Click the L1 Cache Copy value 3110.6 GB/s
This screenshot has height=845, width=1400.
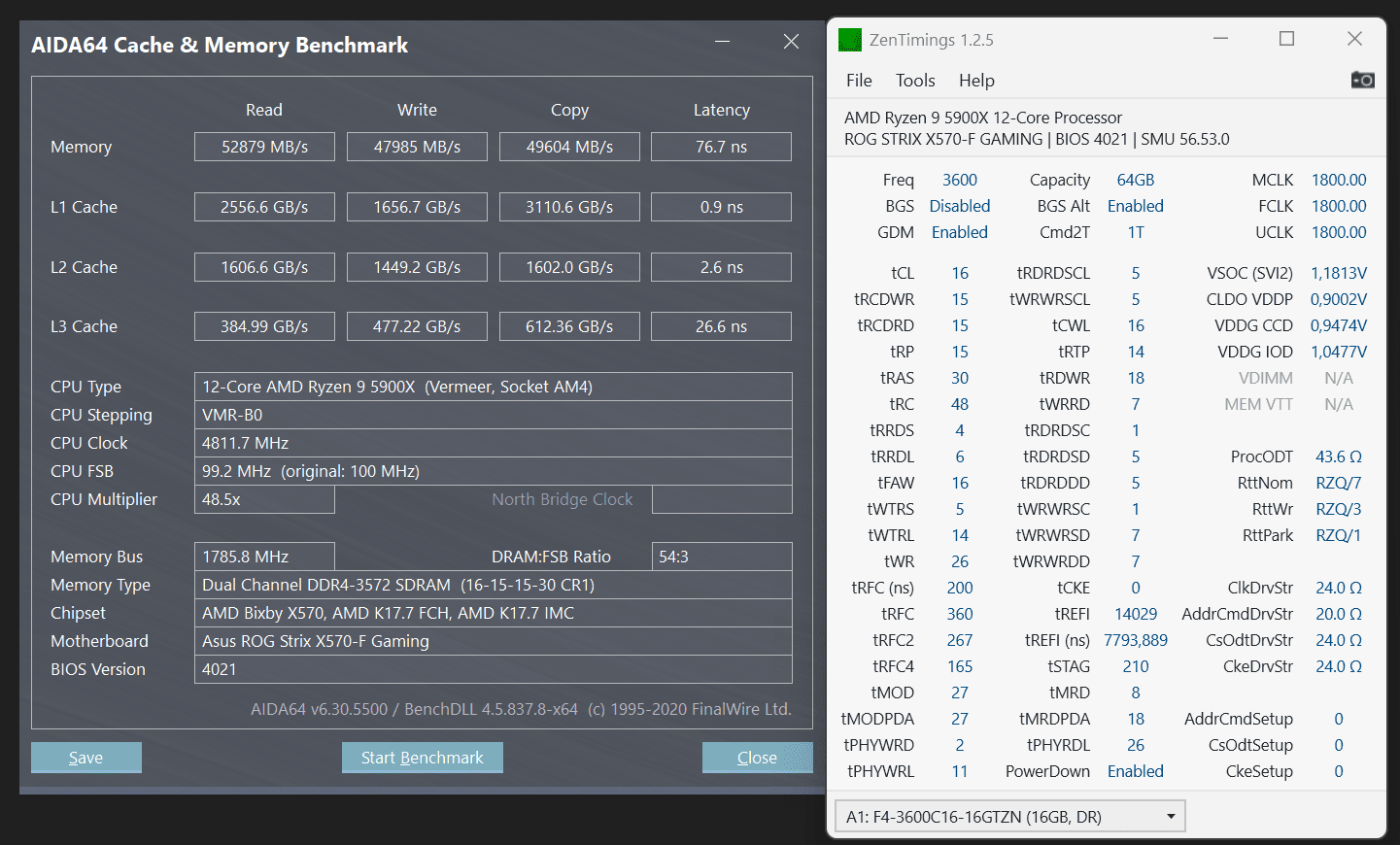(569, 207)
